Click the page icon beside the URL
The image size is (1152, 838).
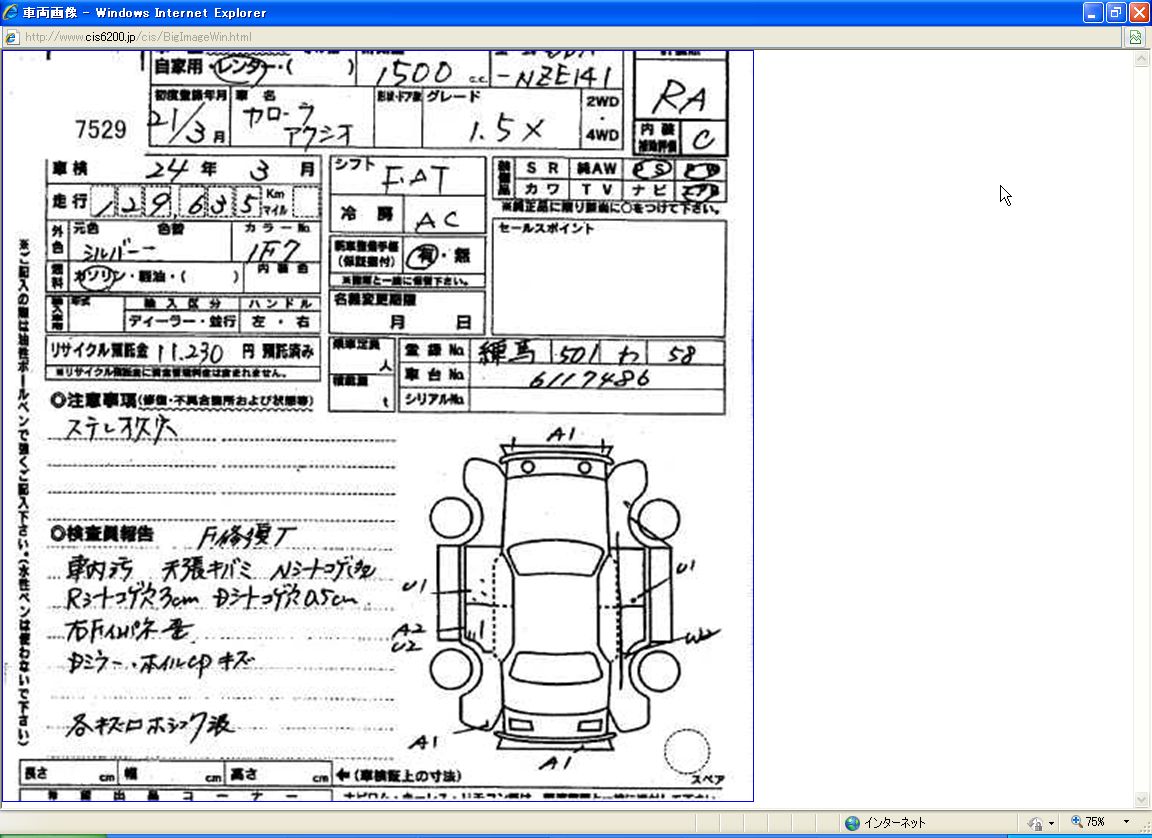pyautogui.click(x=11, y=38)
